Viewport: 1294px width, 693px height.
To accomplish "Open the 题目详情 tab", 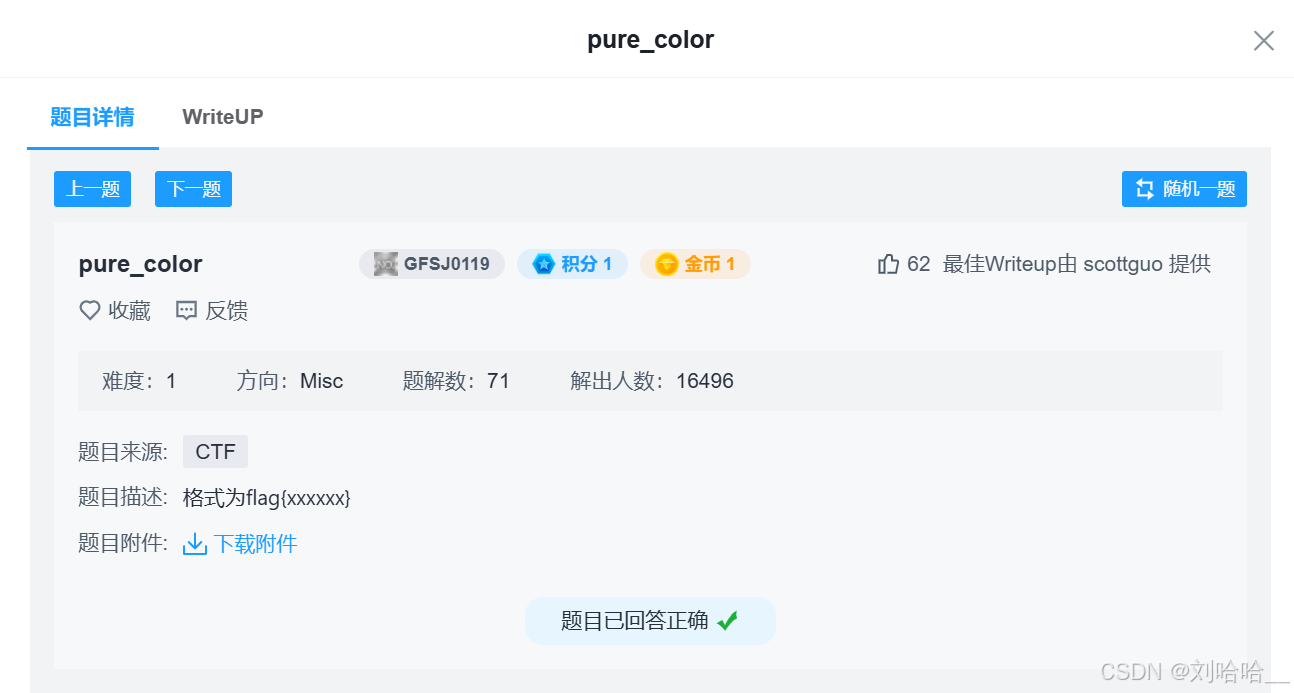I will 92,116.
